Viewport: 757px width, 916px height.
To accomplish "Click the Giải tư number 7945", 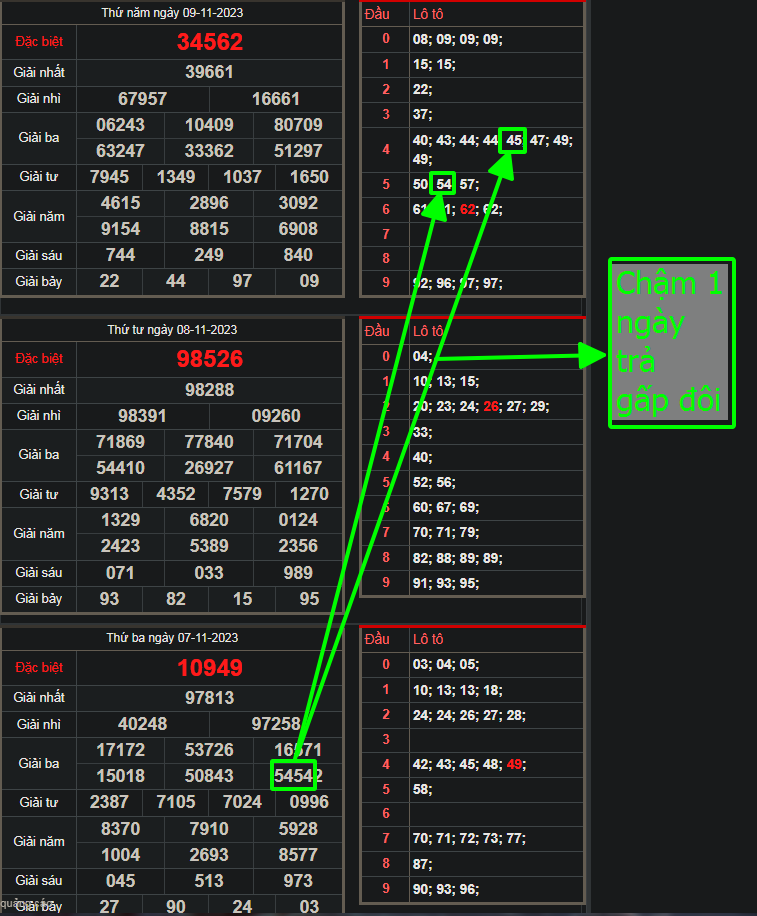I will click(x=109, y=177).
